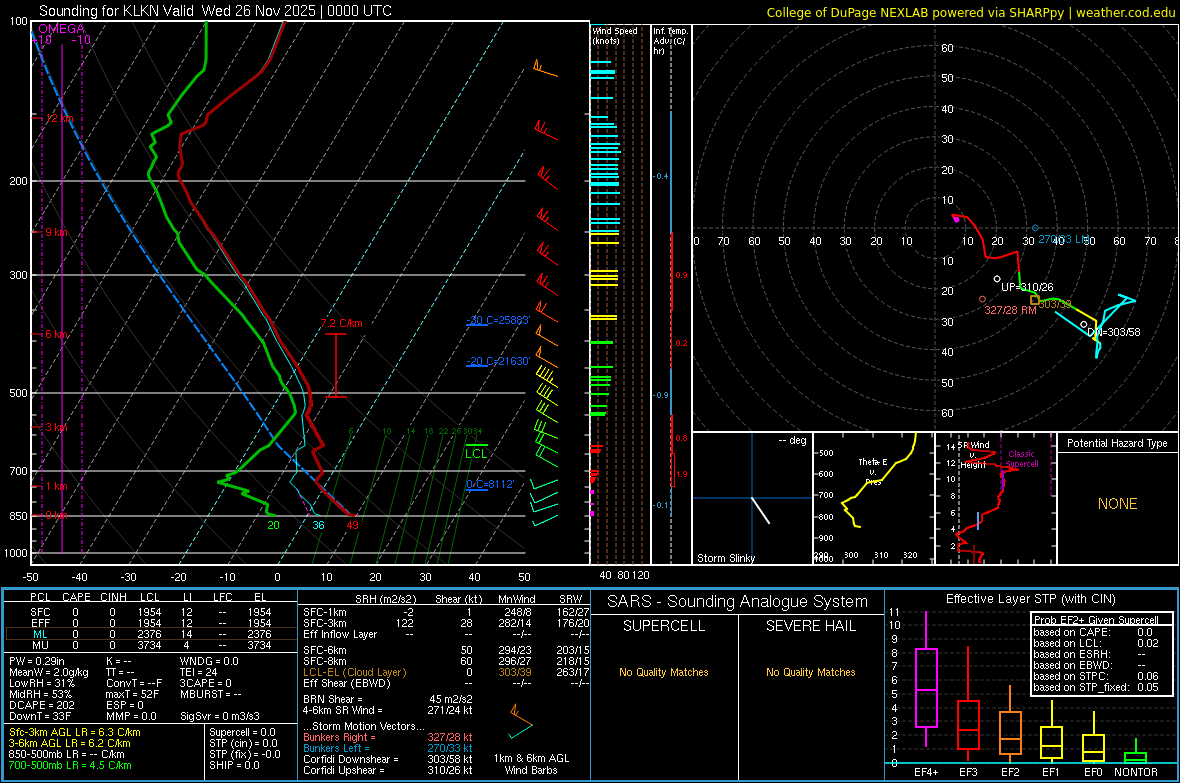Click the CAPE column header
1180x783 pixels.
(x=76, y=597)
